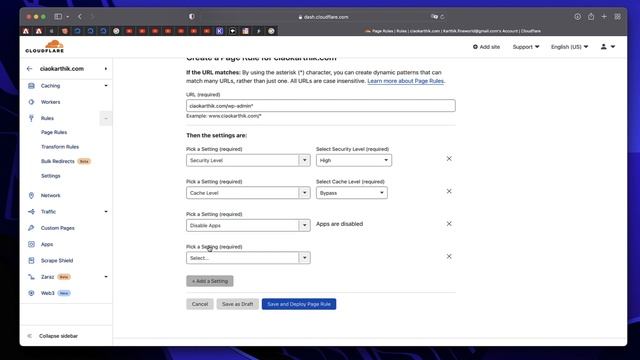Viewport: 640px width, 360px height.
Task: Click the Apps are disabled text
Action: pos(339,224)
